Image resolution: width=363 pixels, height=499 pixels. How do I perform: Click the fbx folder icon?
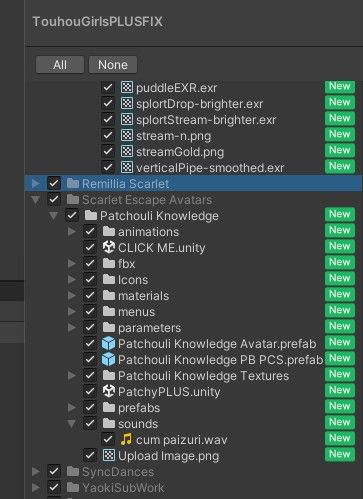tap(109, 263)
